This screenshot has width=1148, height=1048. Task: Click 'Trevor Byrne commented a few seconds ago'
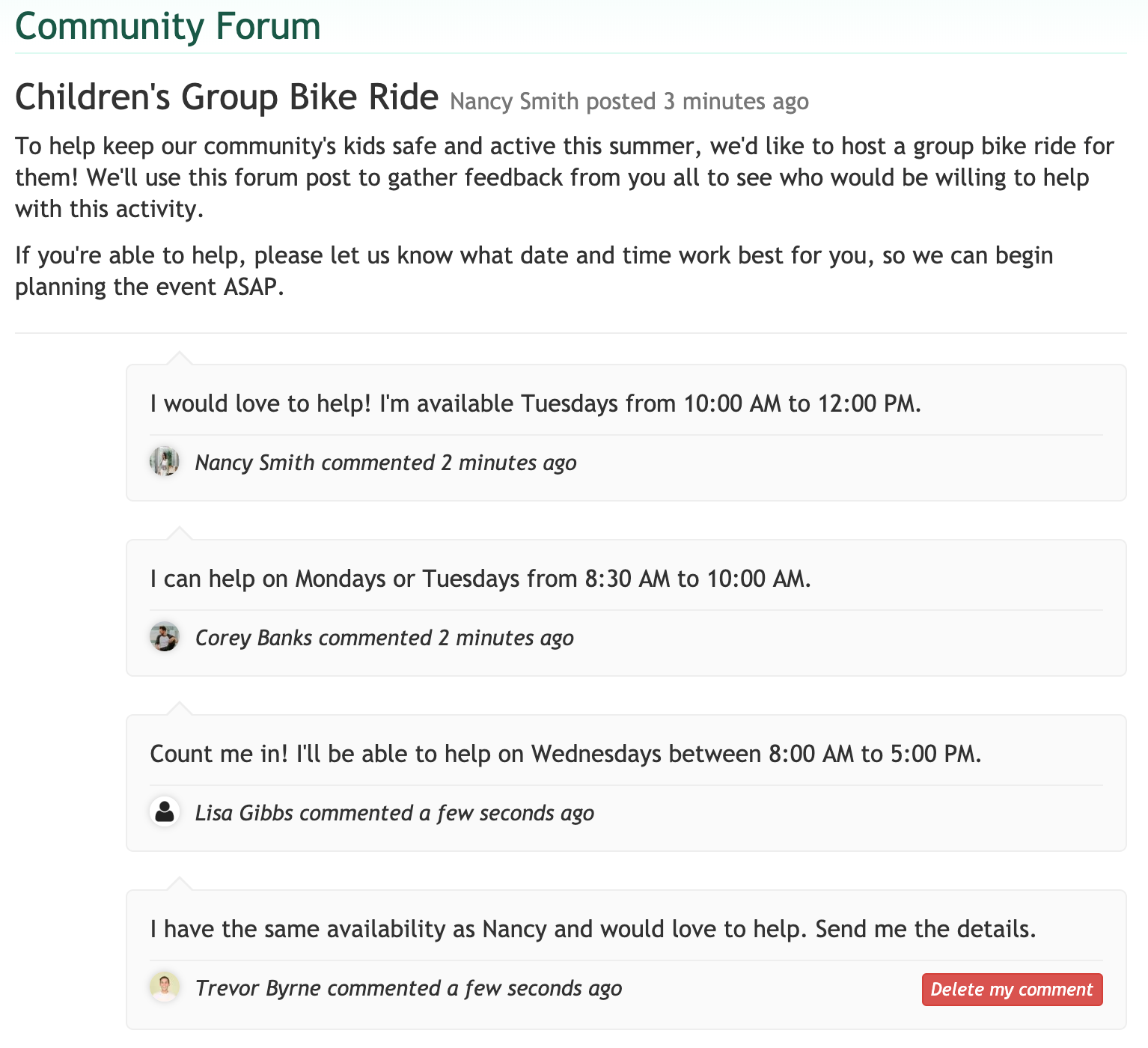pyautogui.click(x=408, y=988)
